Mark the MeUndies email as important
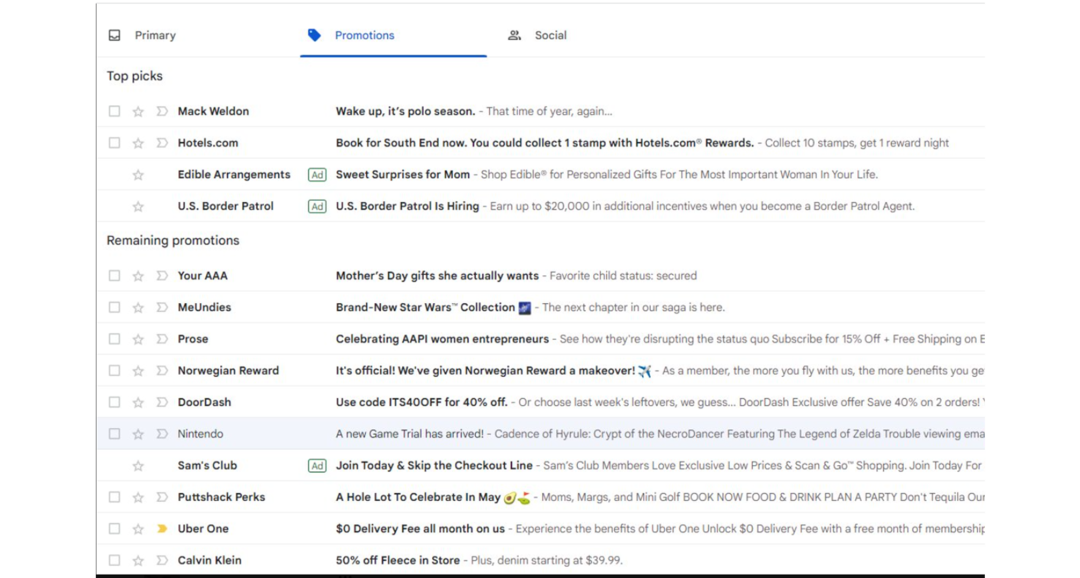This screenshot has width=1080, height=578. (161, 307)
